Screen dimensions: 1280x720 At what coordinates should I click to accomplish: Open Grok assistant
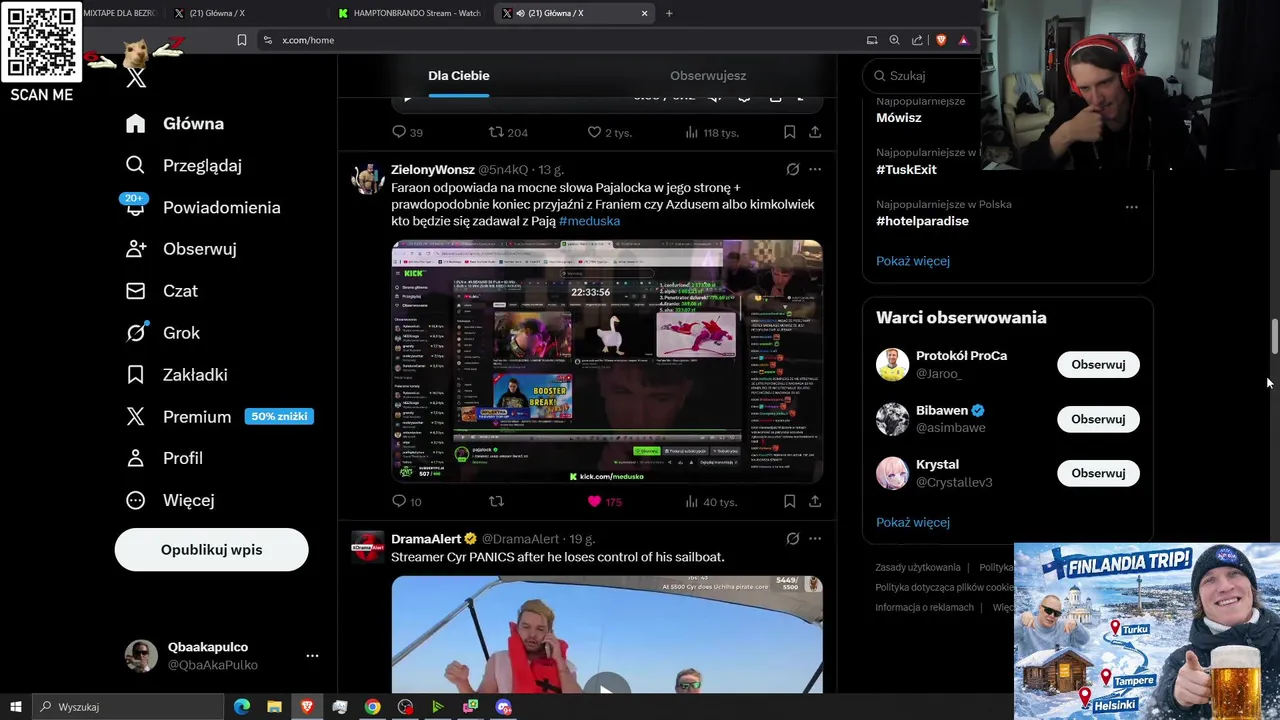click(x=163, y=333)
